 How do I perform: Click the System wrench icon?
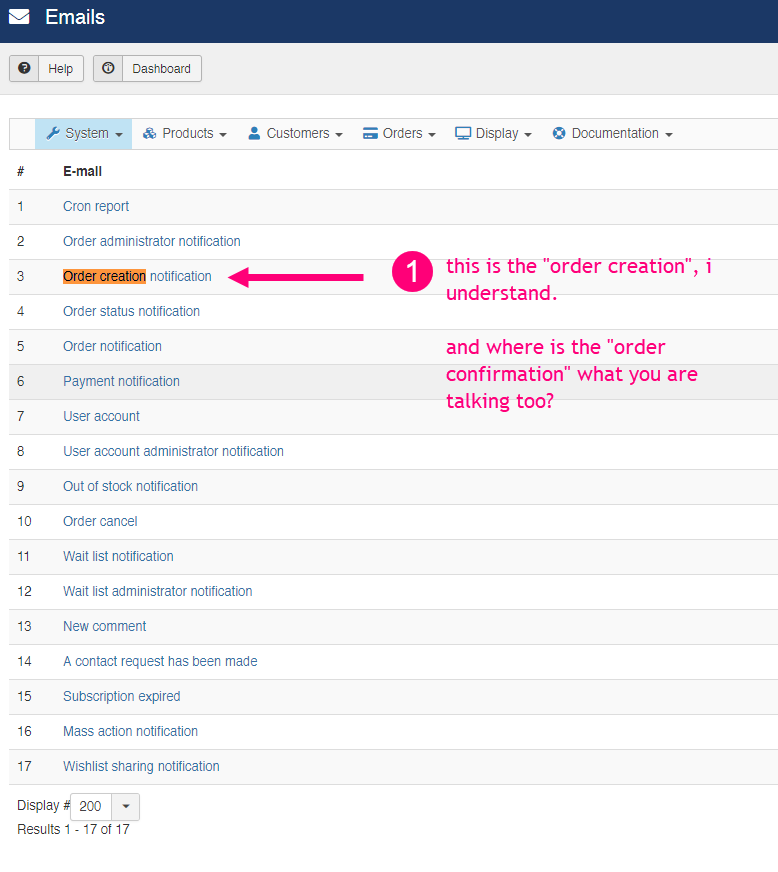(x=53, y=133)
